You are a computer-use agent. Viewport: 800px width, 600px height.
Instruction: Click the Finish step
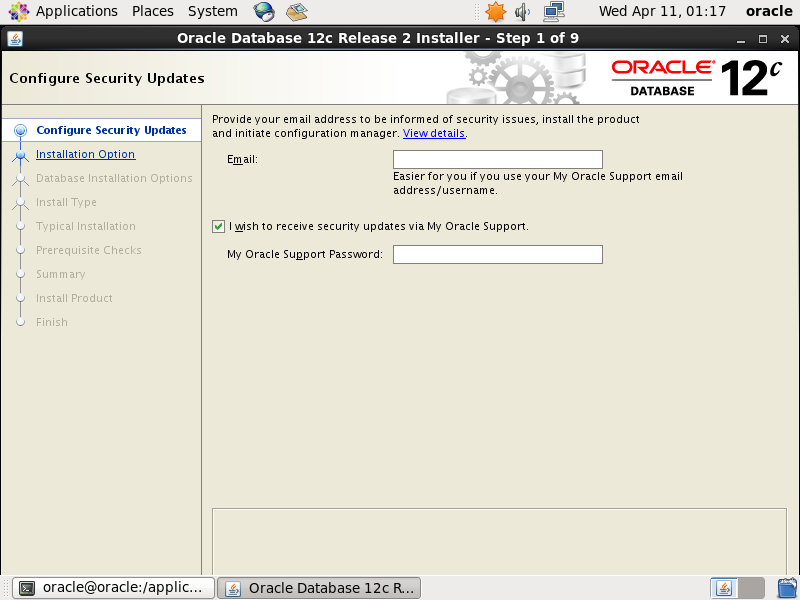point(52,322)
